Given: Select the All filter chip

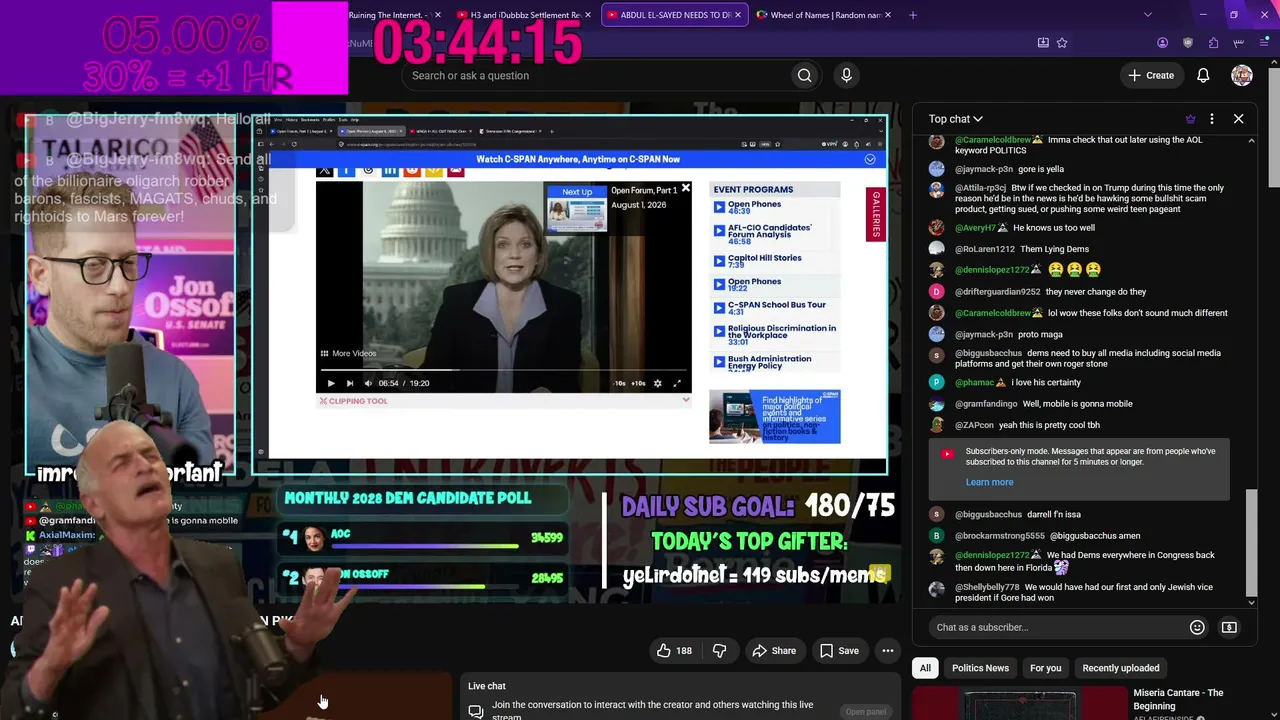Looking at the screenshot, I should [925, 668].
